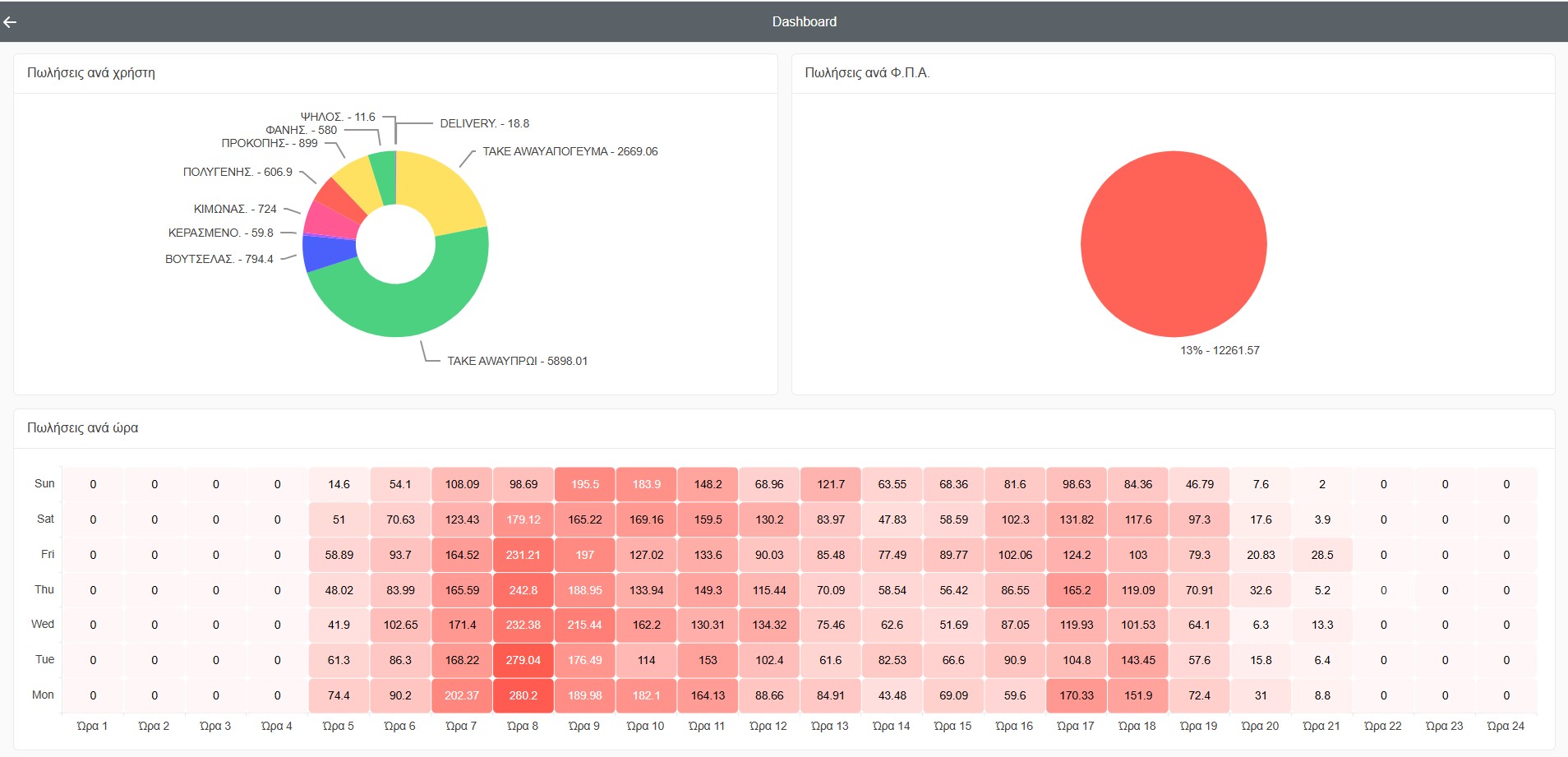Click the label ΦΑΝΗΣ. - 580
This screenshot has width=1568, height=757.
[301, 130]
